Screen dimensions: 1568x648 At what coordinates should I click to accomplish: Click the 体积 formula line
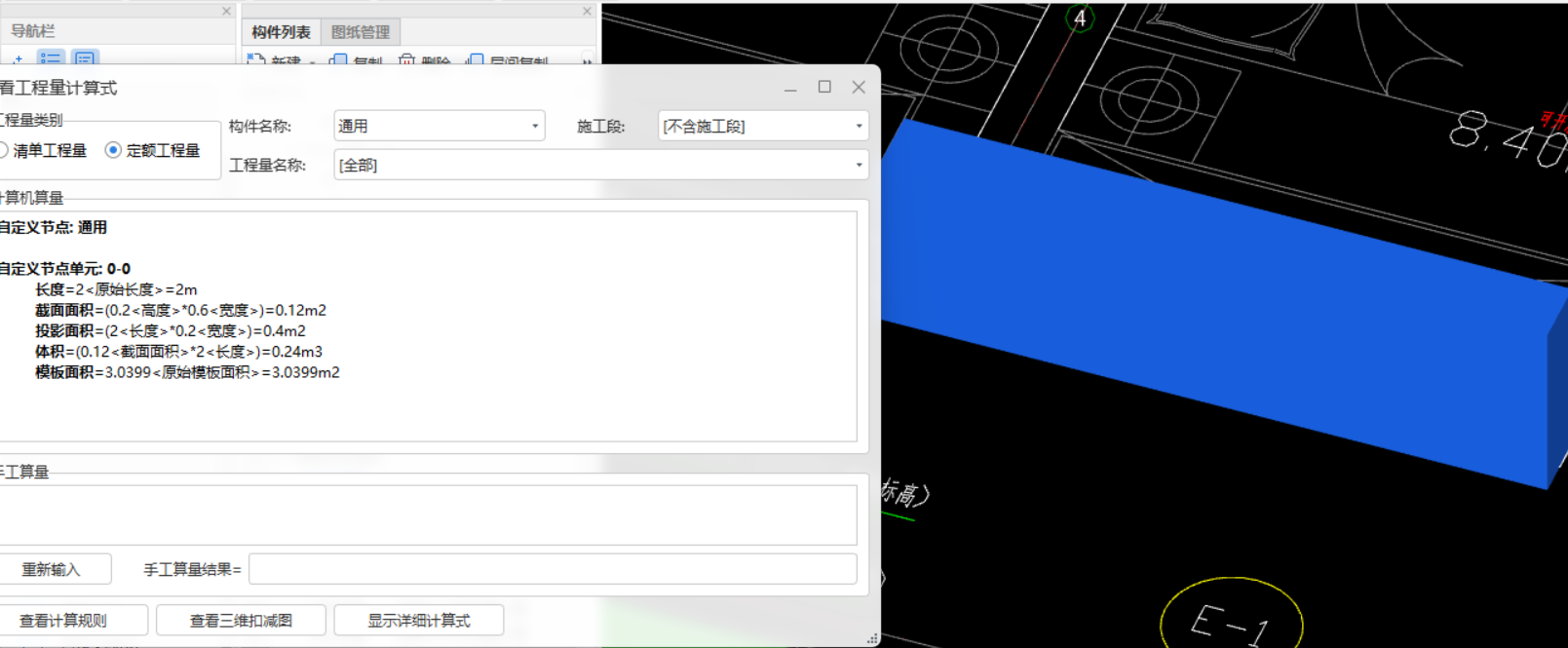pyautogui.click(x=178, y=351)
